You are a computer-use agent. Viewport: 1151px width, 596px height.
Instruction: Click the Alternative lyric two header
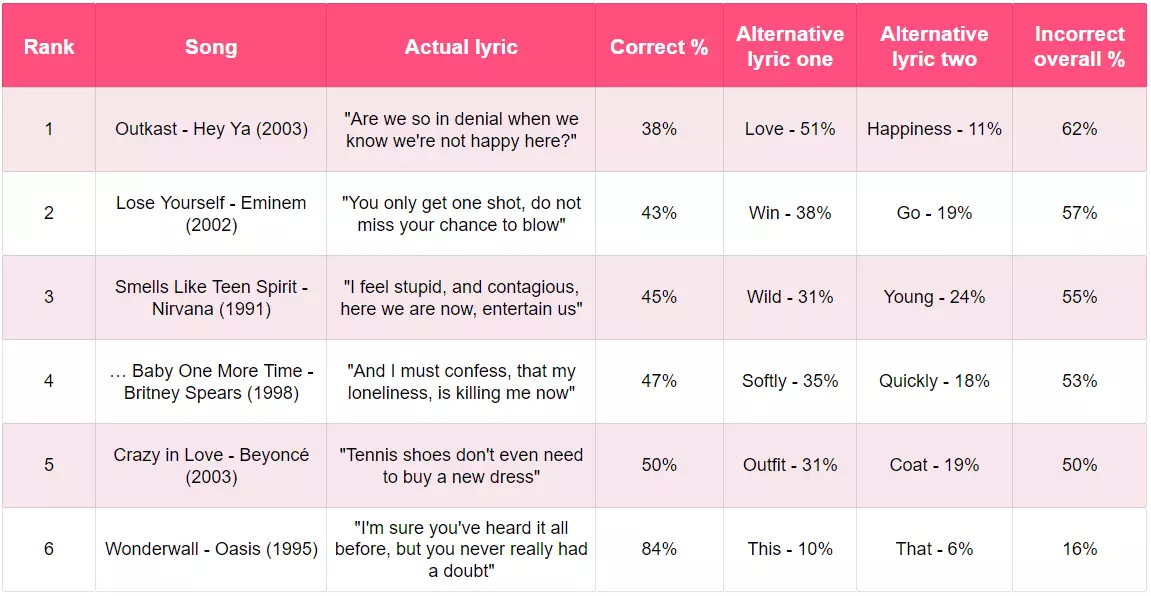pos(934,47)
